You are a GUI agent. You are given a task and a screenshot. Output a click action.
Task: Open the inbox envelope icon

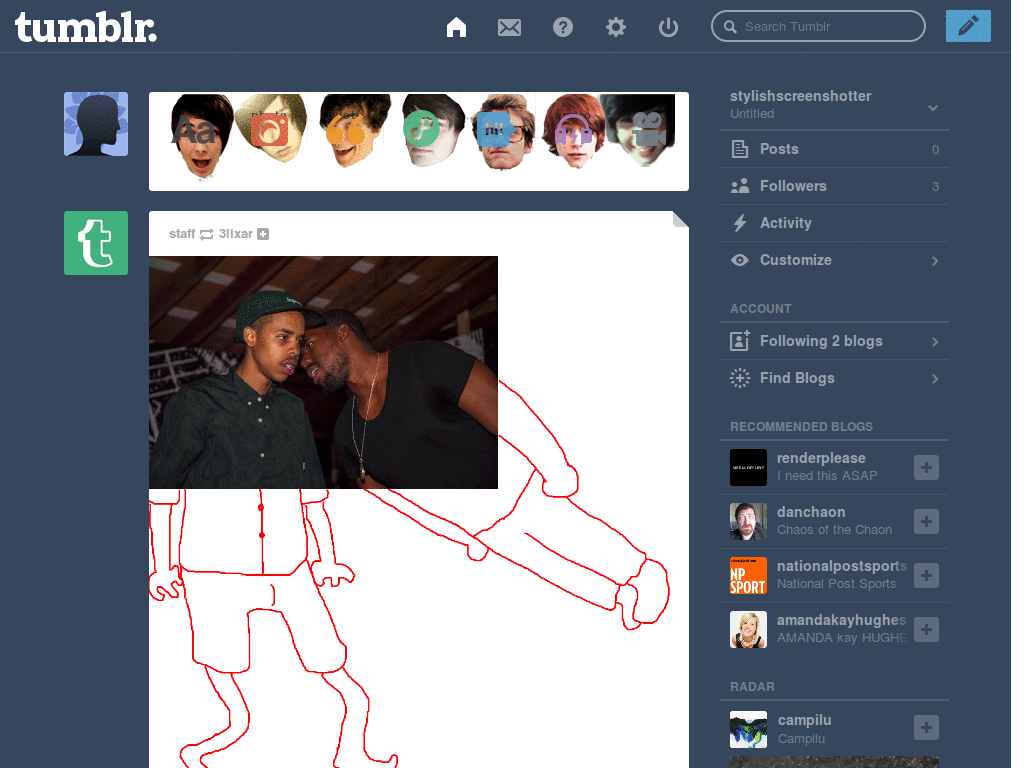(x=509, y=27)
